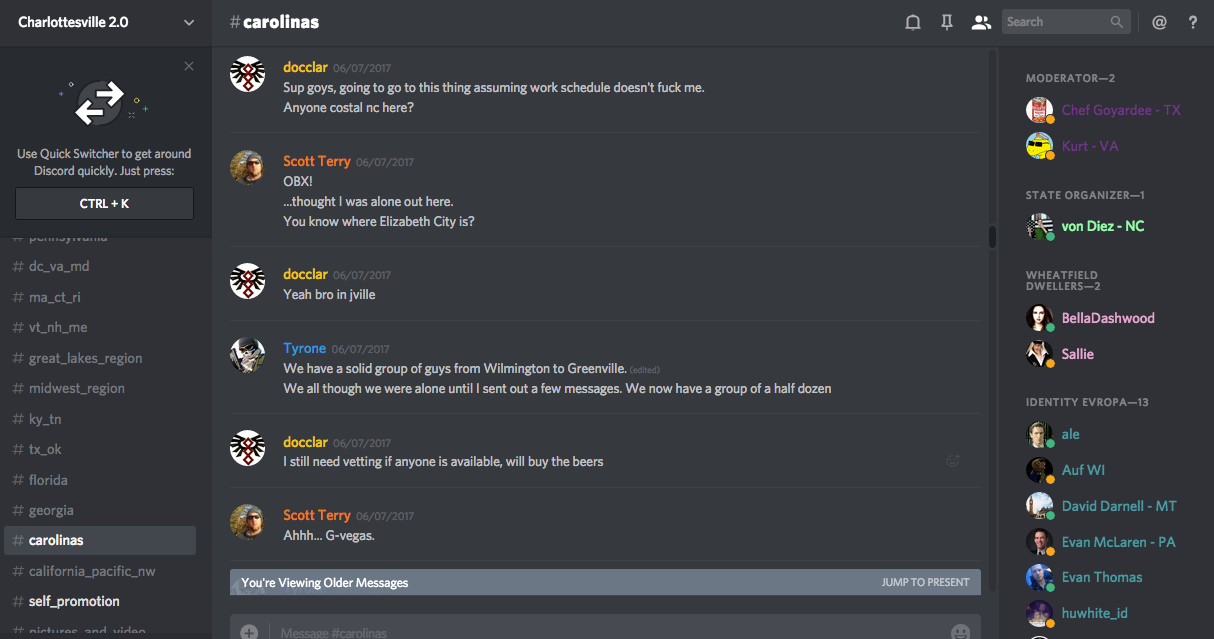Viewport: 1214px width, 639px height.
Task: Expand the Charlottesville 2.0 server menu
Action: (x=189, y=22)
